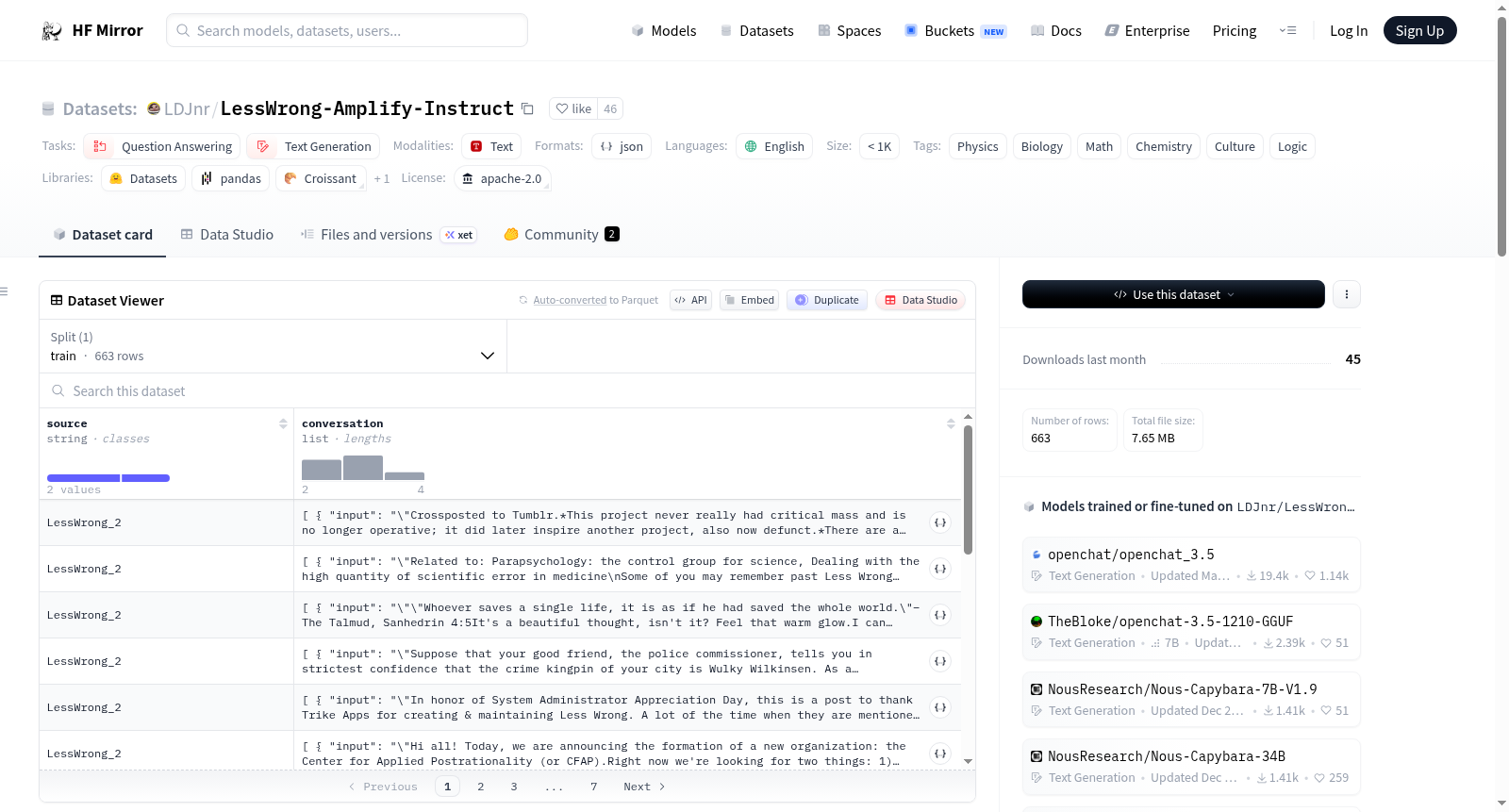Go to Models in the top navigation
1509x812 pixels.
pos(664,31)
